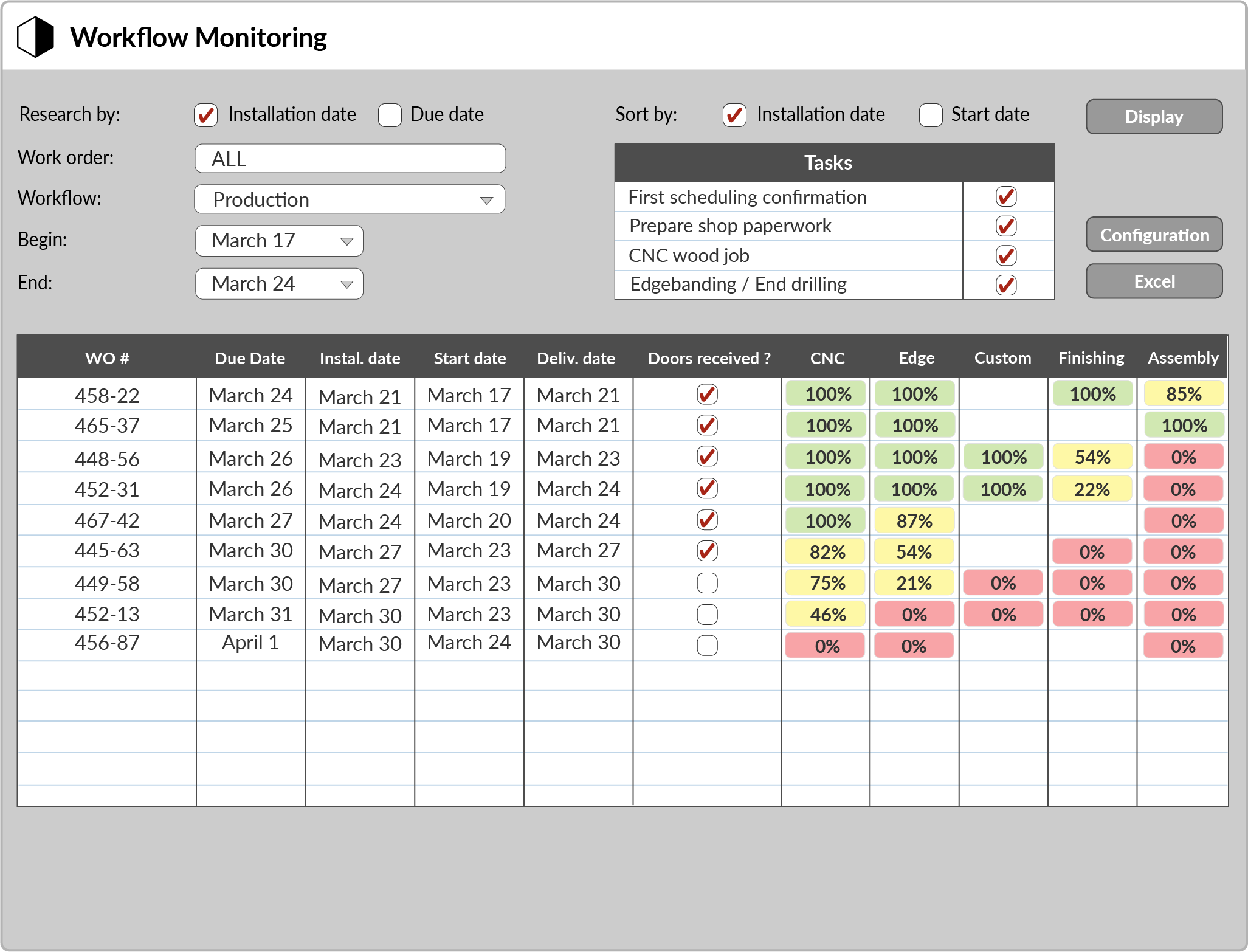The width and height of the screenshot is (1248, 952).
Task: Uncheck CNC wood job task
Action: (1006, 256)
